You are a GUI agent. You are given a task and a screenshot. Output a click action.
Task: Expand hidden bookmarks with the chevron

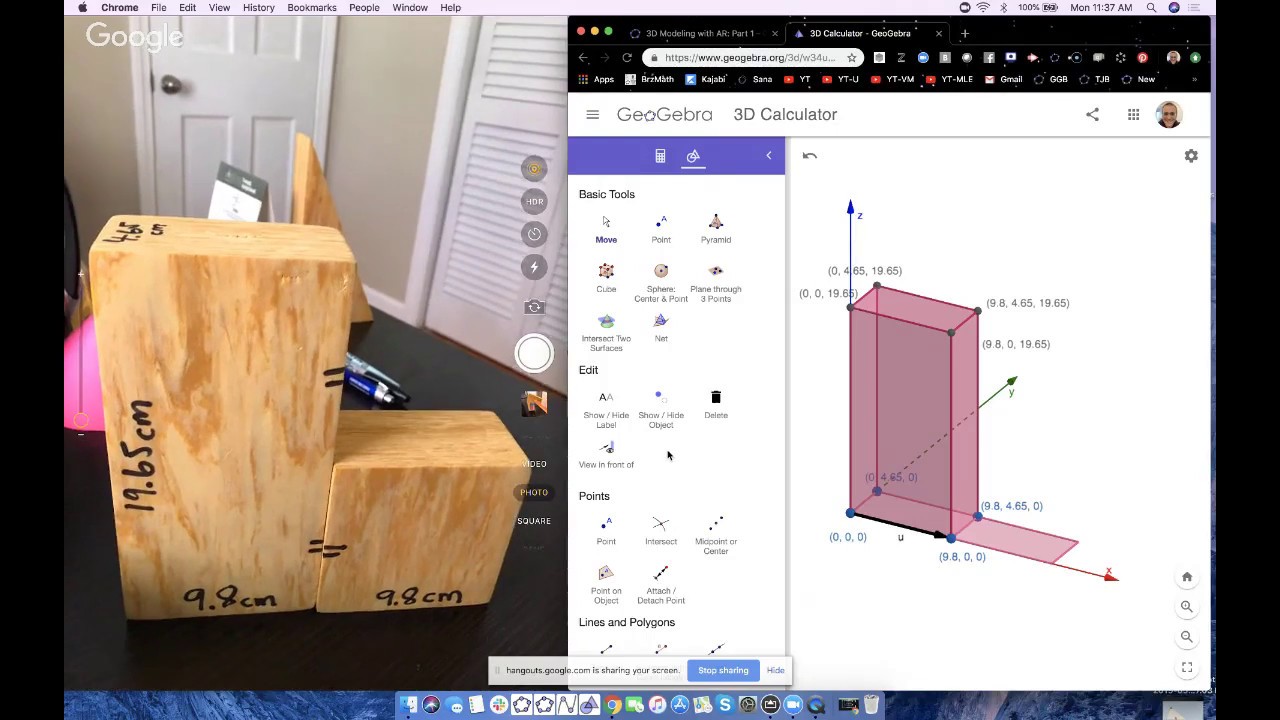(x=1194, y=79)
